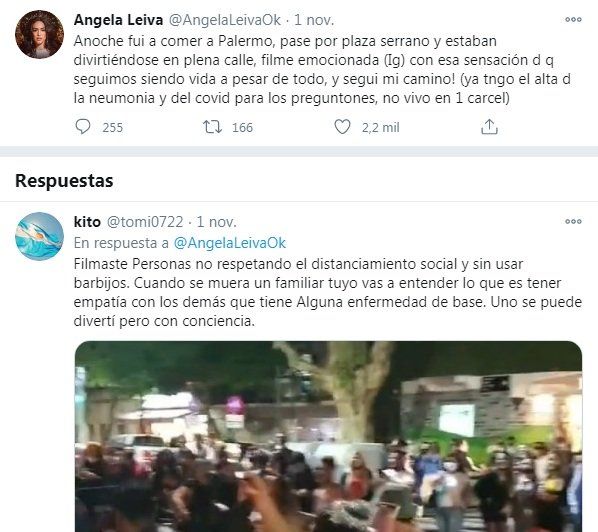Visit the Angela Leiva display name
This screenshot has width=598, height=532.
118,20
